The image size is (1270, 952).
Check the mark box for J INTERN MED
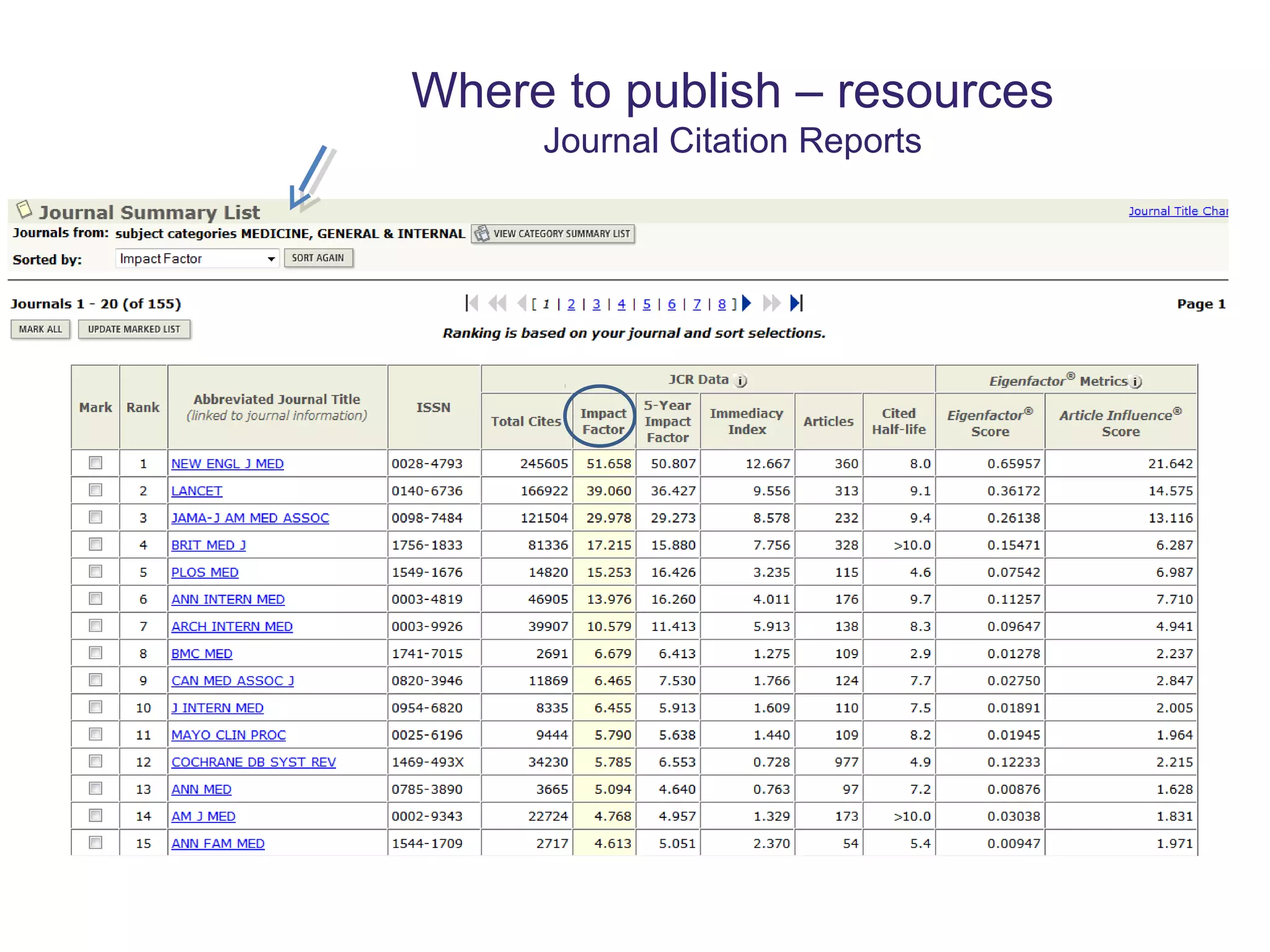95,707
